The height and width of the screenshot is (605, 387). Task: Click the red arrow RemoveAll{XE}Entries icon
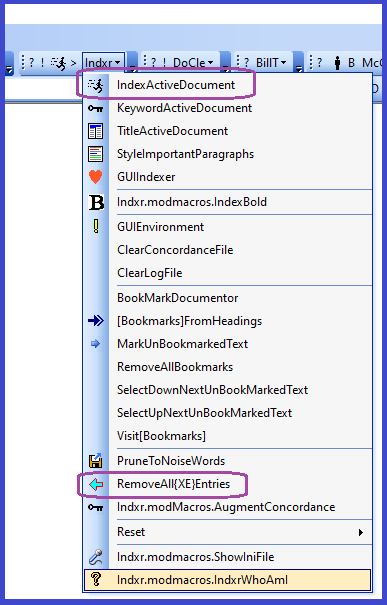pos(96,484)
